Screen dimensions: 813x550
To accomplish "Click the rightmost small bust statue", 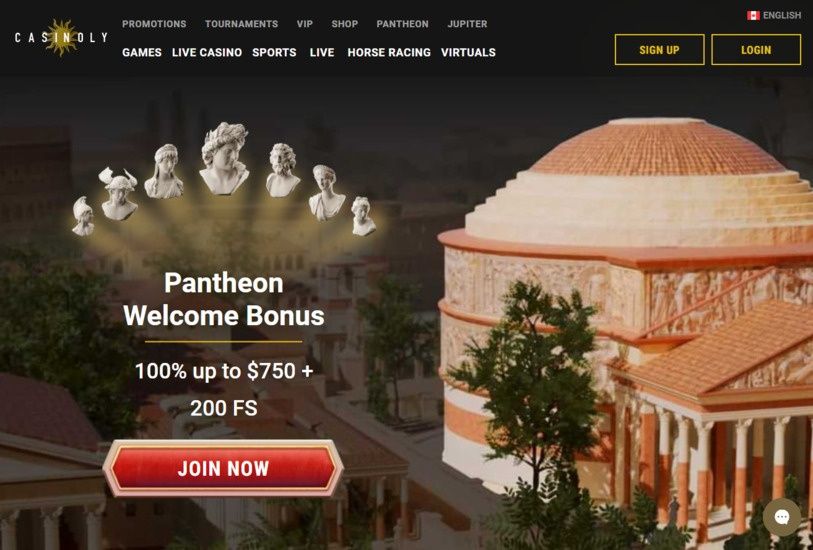I will (363, 216).
